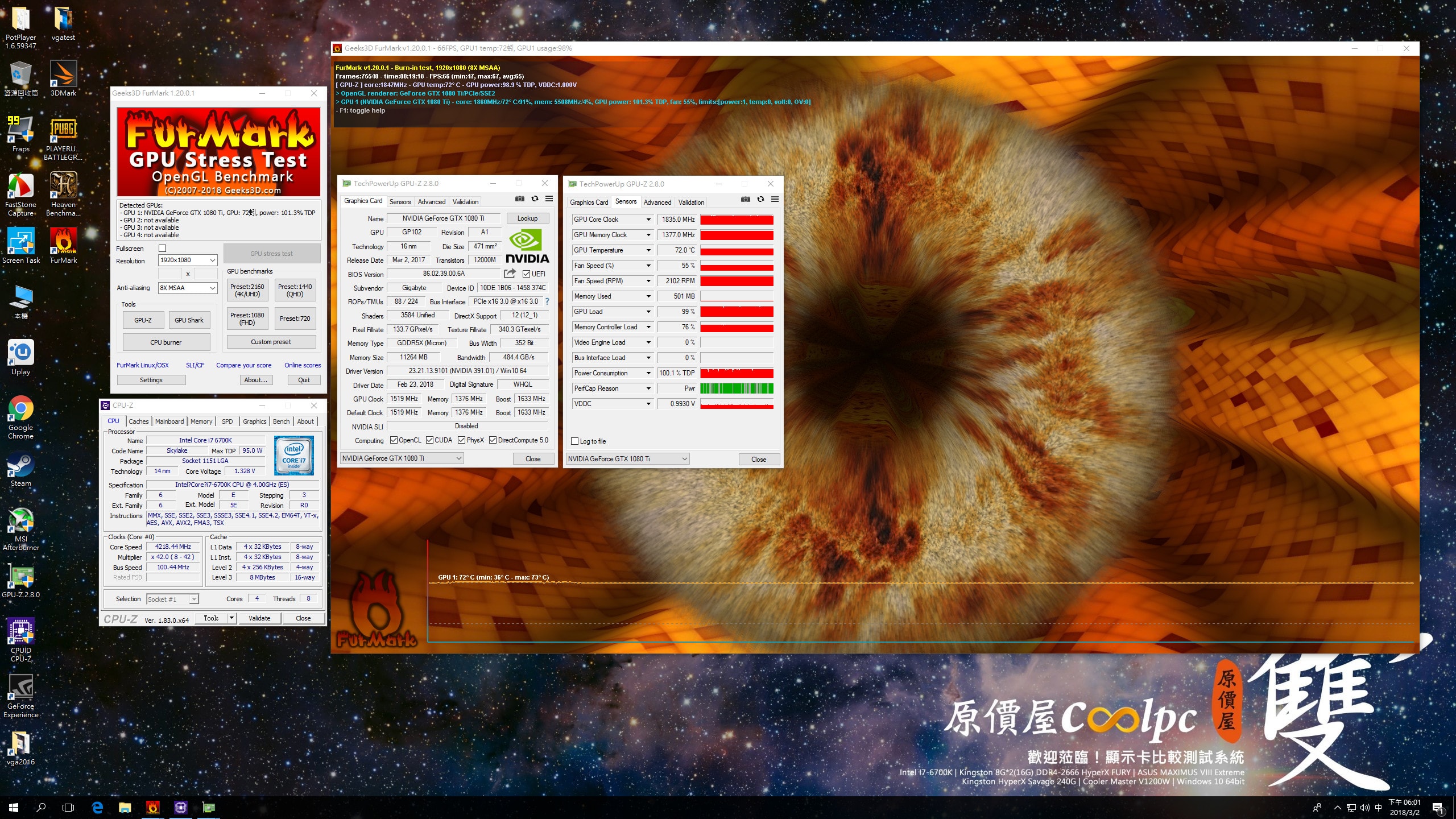Viewport: 1456px width, 819px height.
Task: Switch to the Caches tab in CPU-Z
Action: pyautogui.click(x=138, y=421)
